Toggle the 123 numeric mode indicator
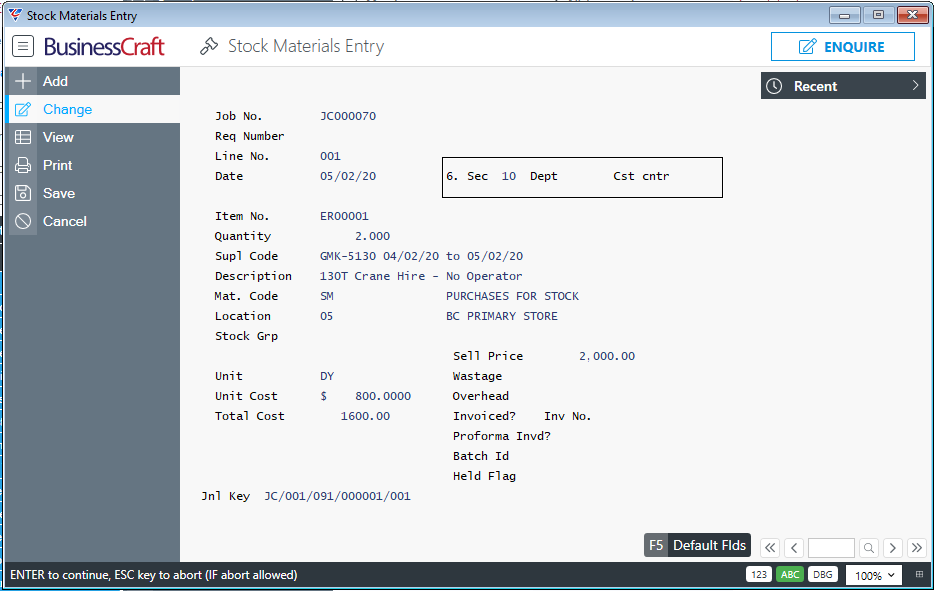The width and height of the screenshot is (936, 591). [758, 575]
